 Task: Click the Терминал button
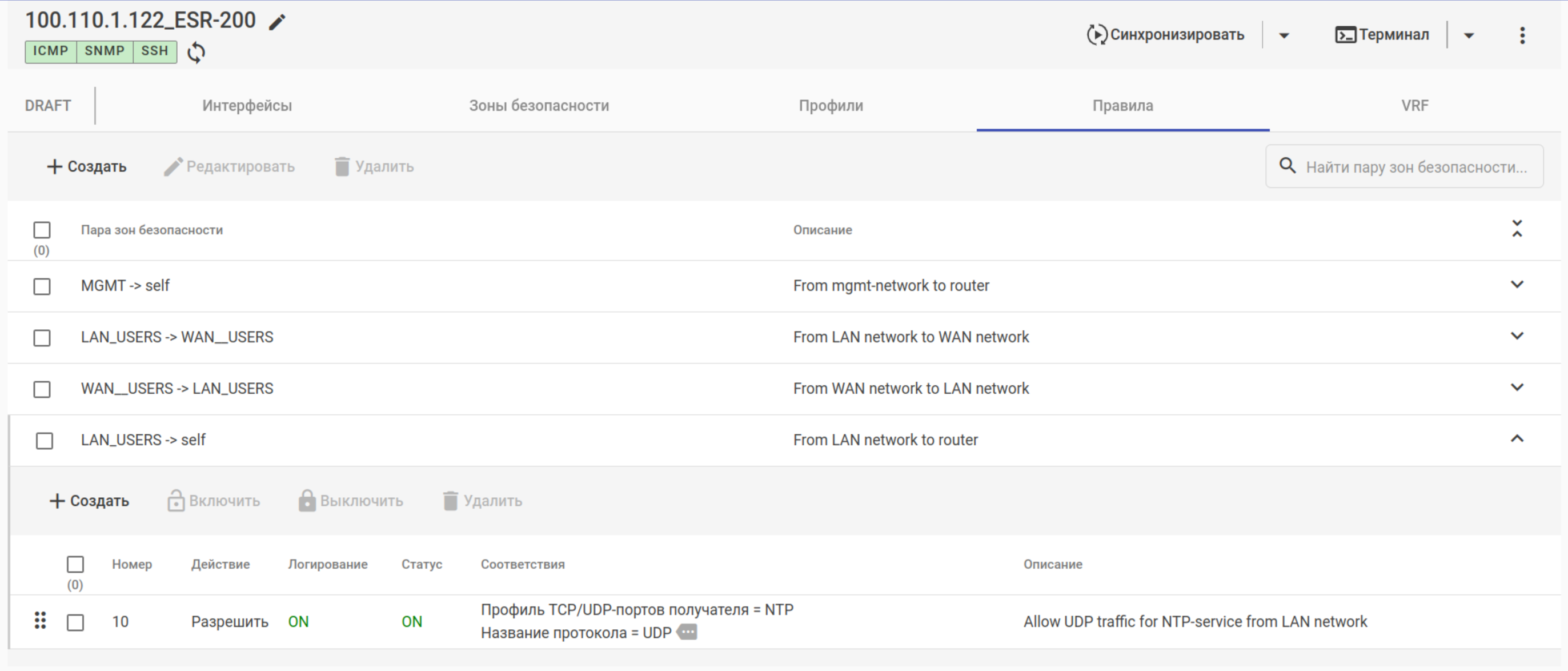(x=1382, y=35)
